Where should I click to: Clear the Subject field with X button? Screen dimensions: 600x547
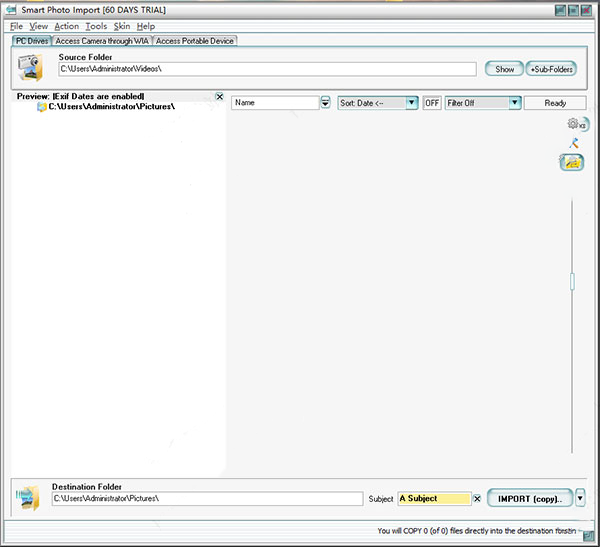click(x=477, y=499)
